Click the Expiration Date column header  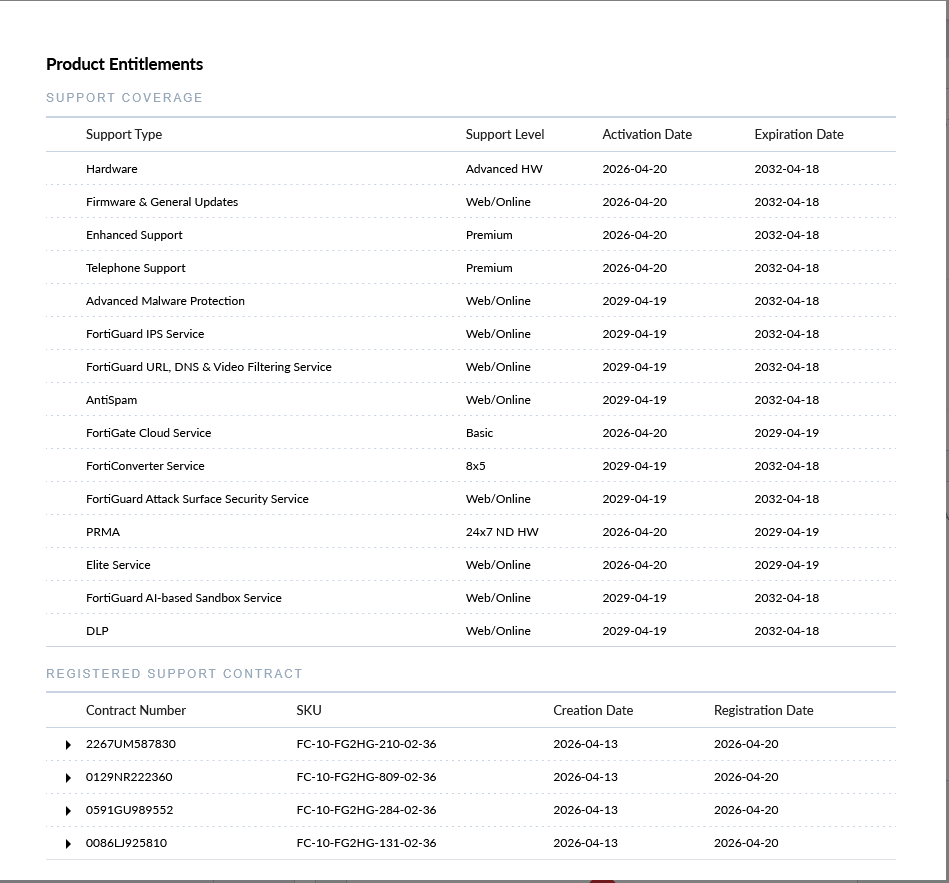pos(799,134)
